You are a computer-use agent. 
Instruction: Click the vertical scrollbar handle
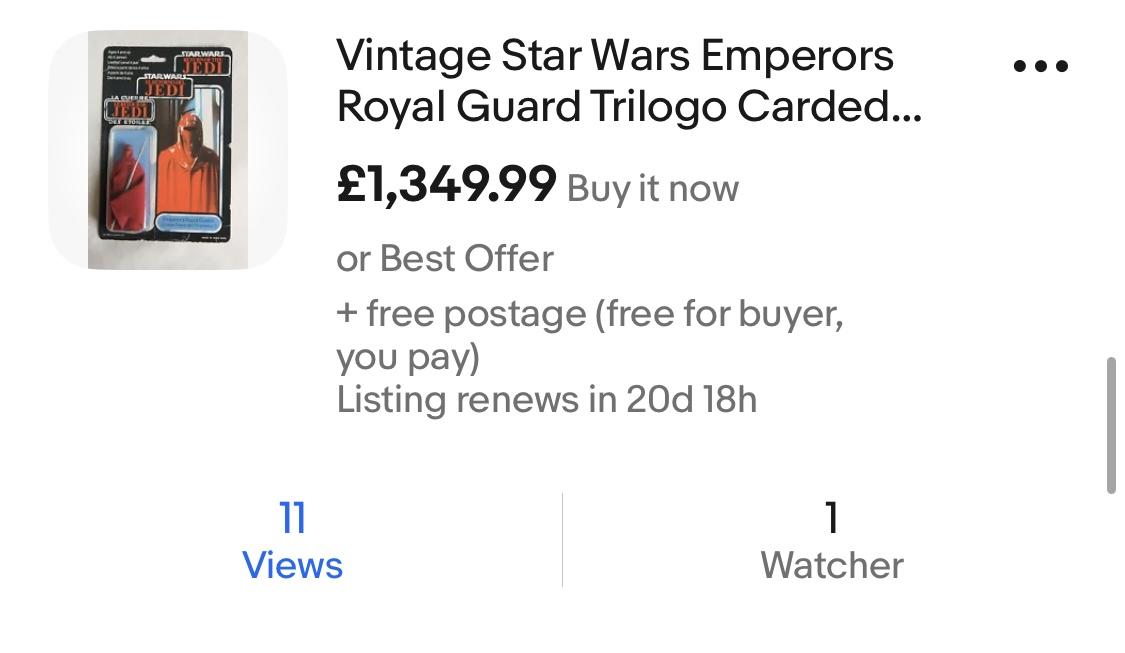pos(1111,424)
